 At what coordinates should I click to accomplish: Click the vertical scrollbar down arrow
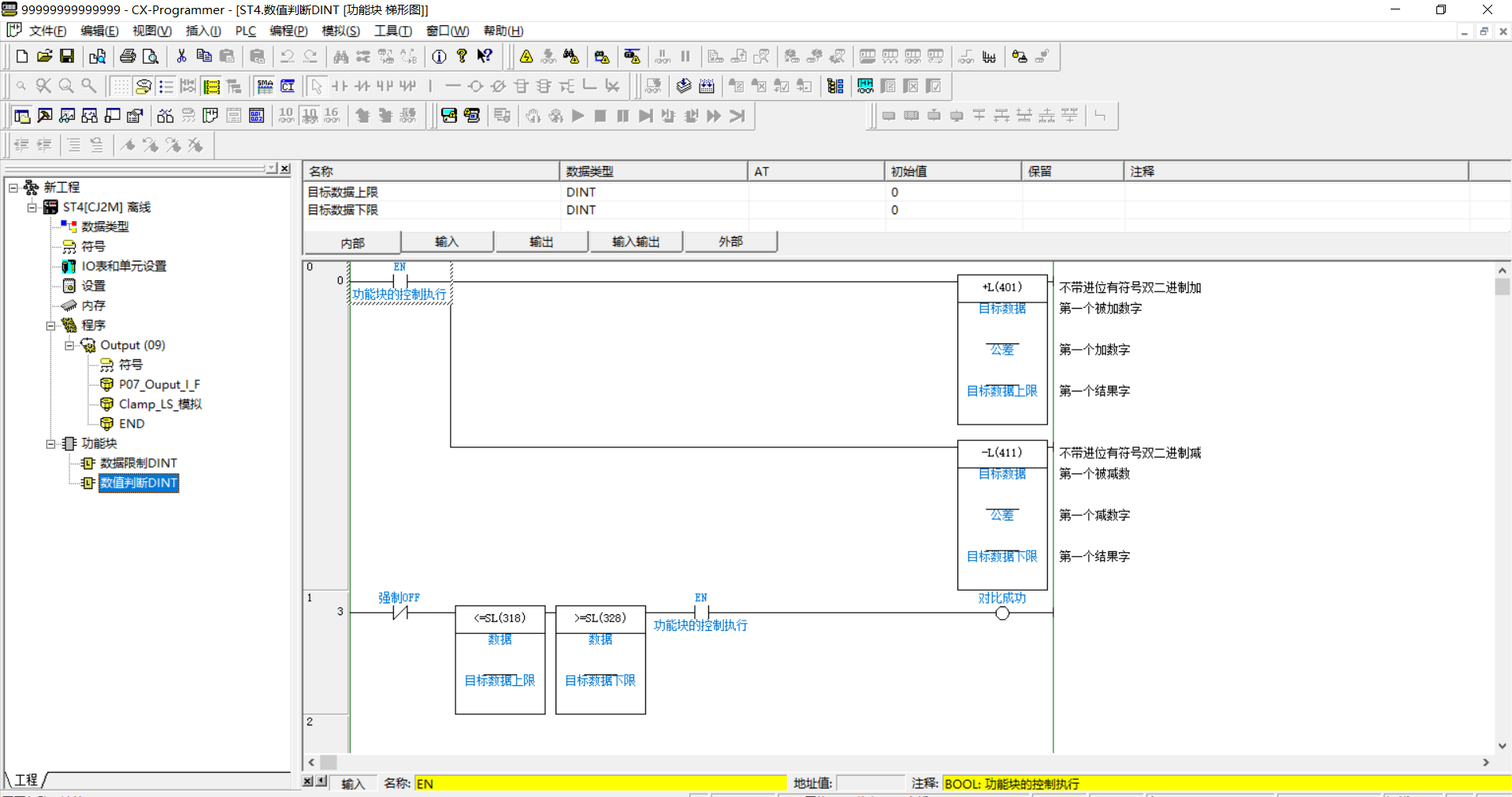click(1502, 746)
